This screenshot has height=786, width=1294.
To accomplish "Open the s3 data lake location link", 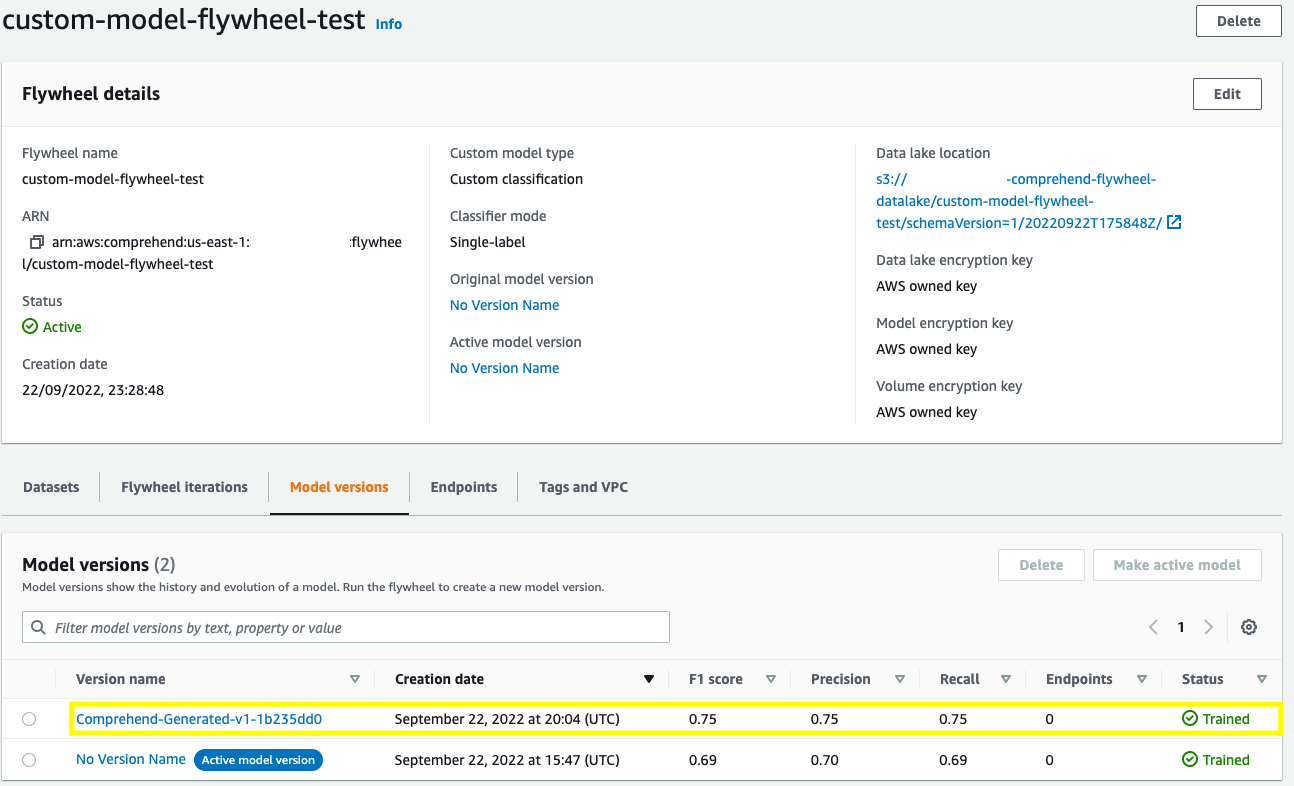I will pyautogui.click(x=1019, y=201).
